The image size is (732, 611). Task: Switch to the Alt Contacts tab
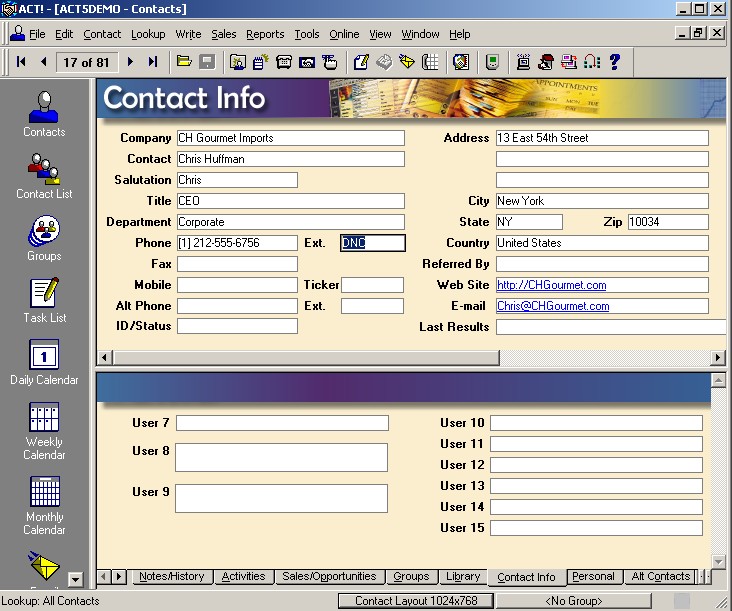(x=660, y=576)
